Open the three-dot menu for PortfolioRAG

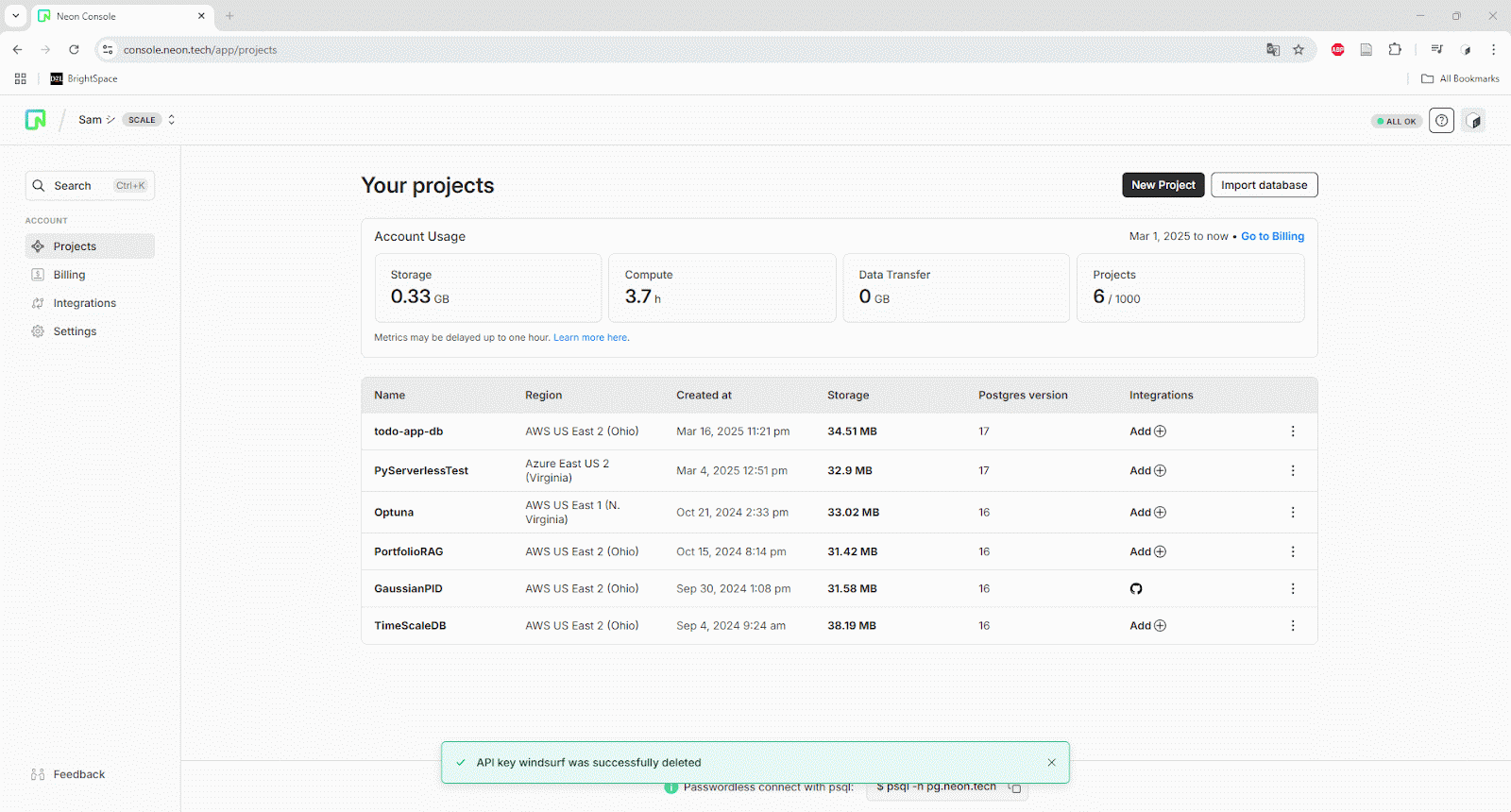click(x=1293, y=551)
